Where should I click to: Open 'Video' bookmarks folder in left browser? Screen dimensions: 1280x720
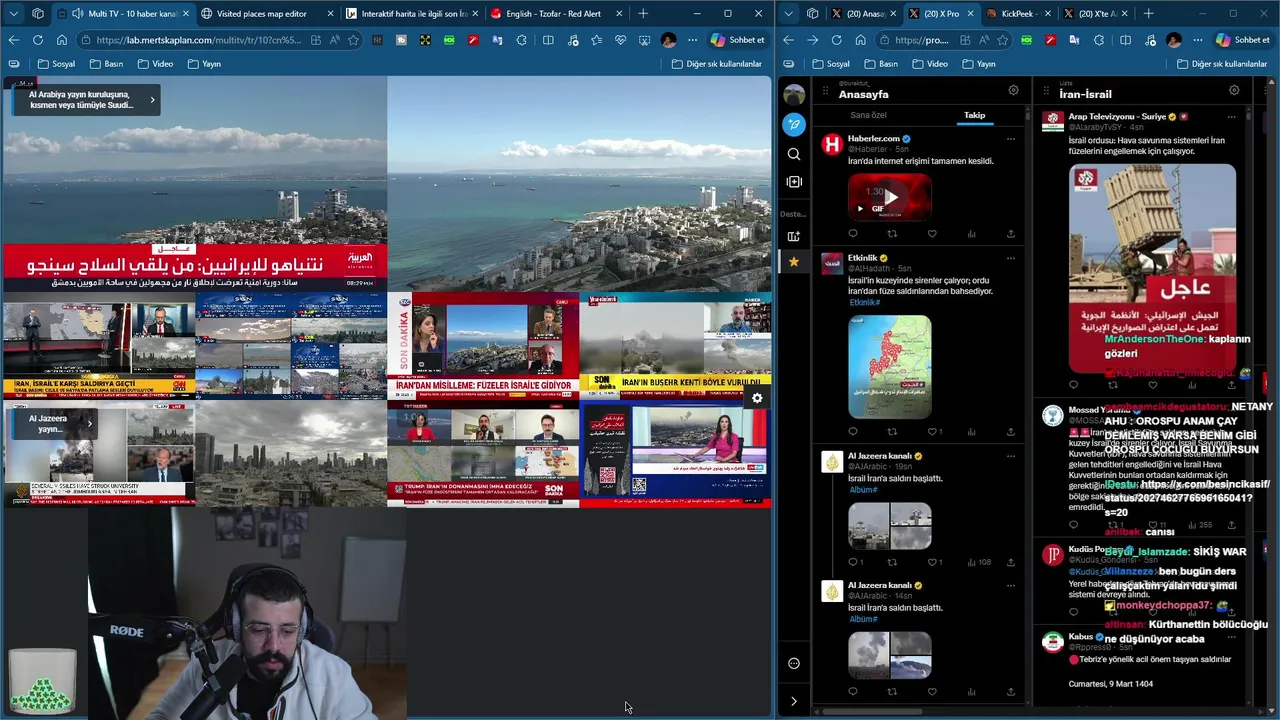pos(155,64)
